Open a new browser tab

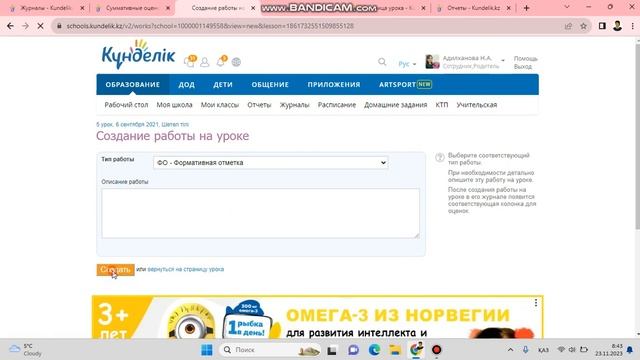(x=527, y=8)
